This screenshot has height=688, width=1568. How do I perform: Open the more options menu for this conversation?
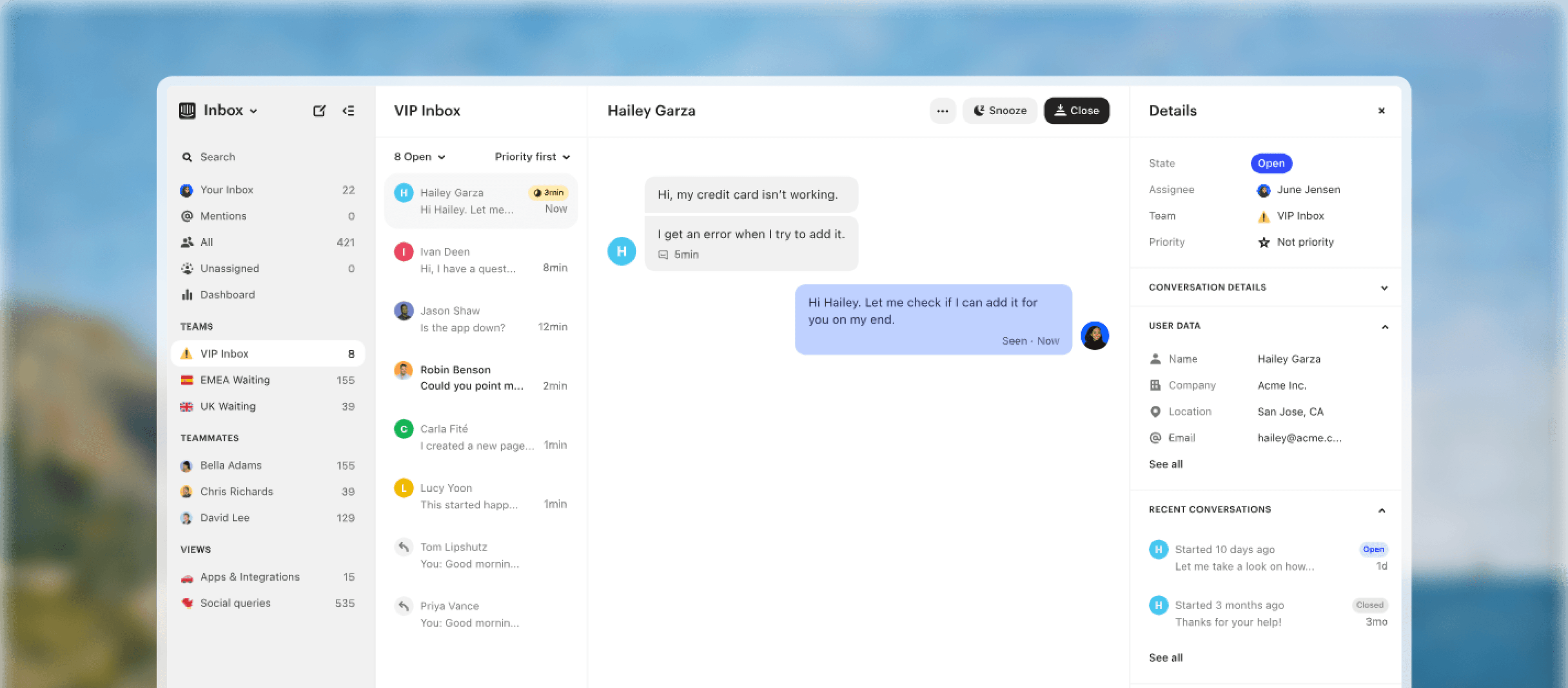coord(942,110)
